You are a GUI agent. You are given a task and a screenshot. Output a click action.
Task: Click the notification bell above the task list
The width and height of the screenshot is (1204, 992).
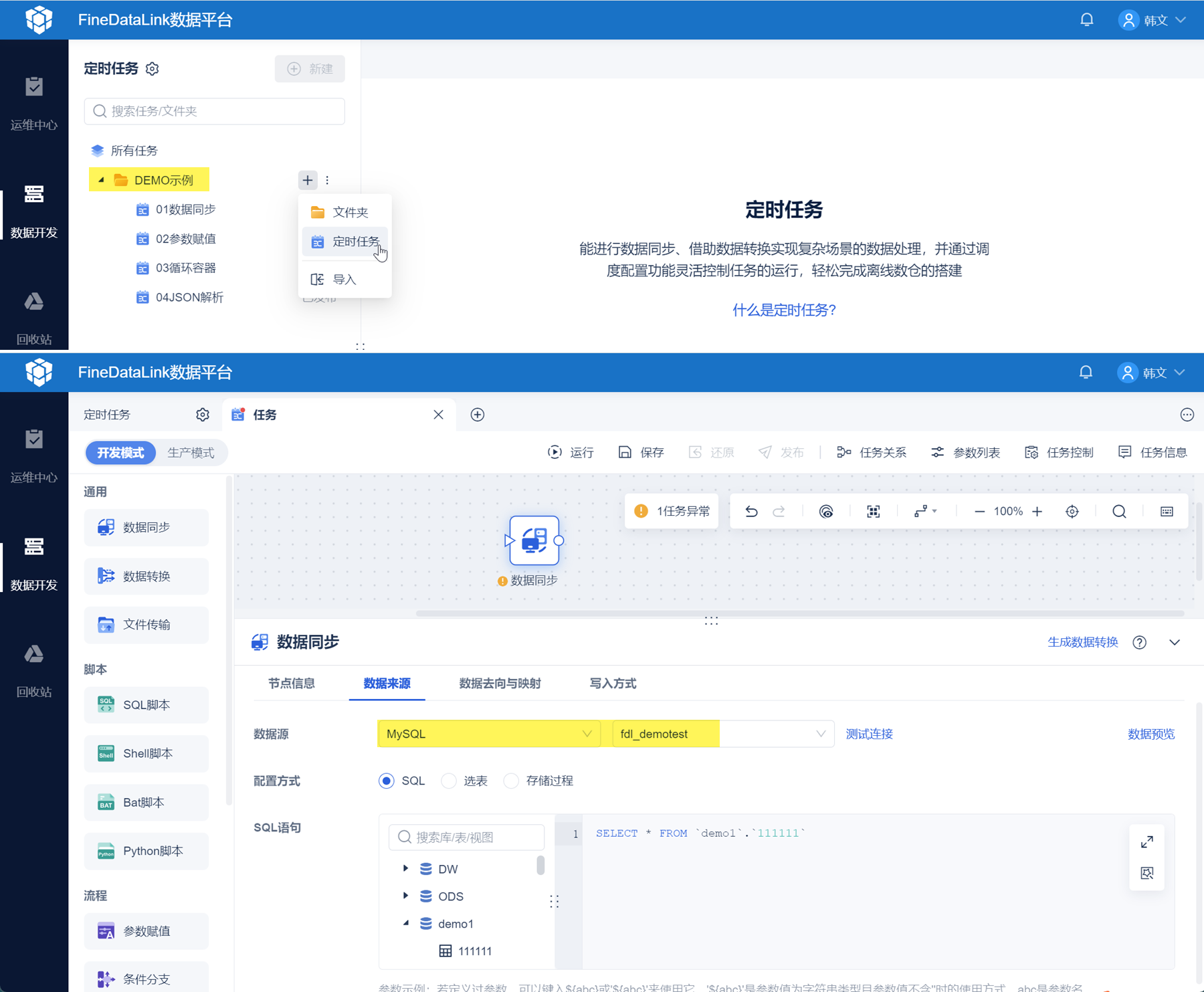point(1087,19)
